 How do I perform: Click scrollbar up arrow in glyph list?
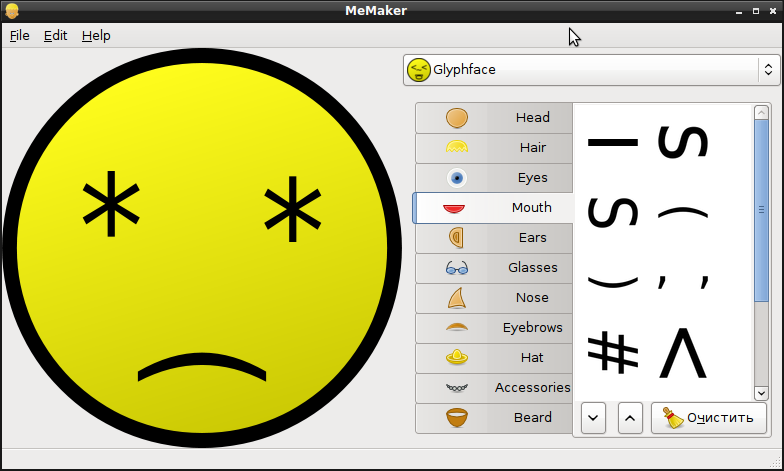coord(761,112)
